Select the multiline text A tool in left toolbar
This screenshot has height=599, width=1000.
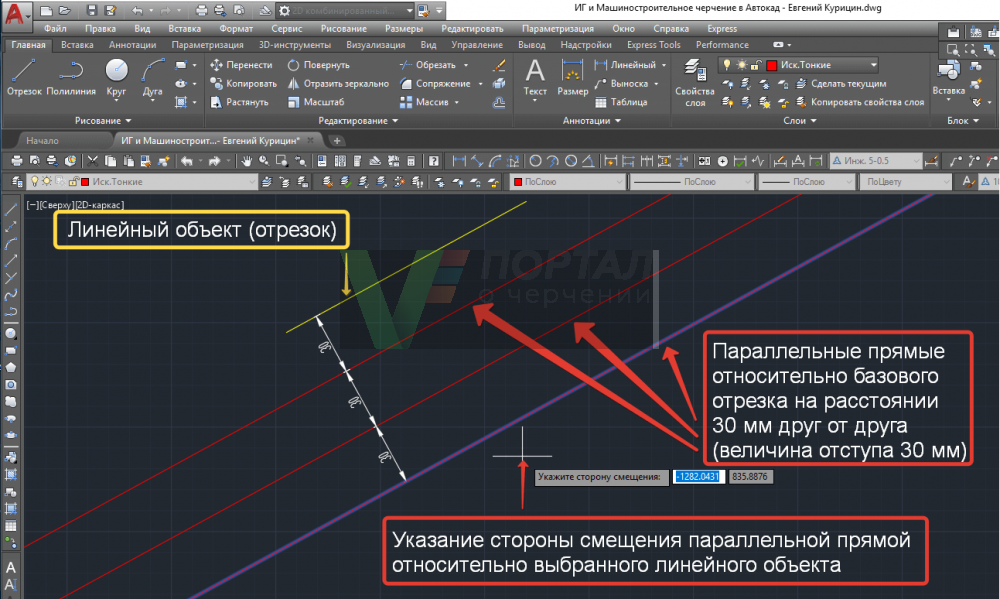coord(11,567)
